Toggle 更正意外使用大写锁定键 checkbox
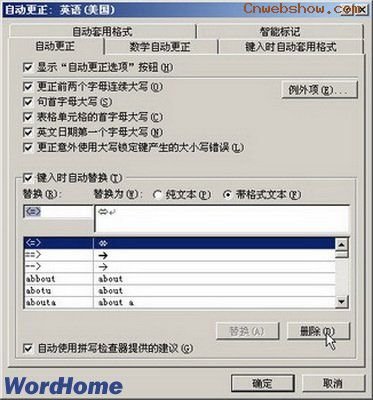373x400 pixels. (28, 147)
